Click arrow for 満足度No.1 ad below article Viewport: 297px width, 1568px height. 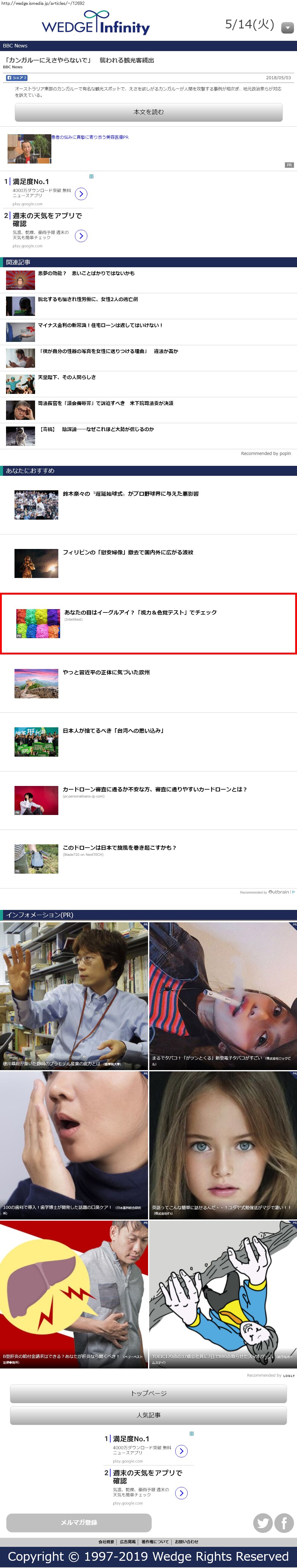point(81,193)
